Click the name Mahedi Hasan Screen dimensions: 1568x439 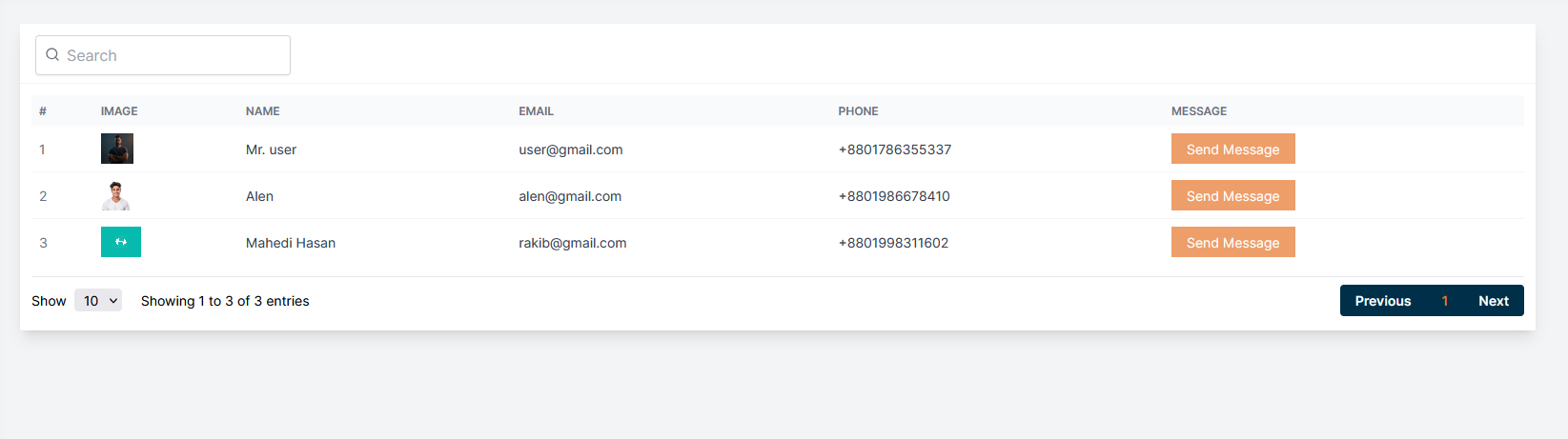pyautogui.click(x=290, y=243)
